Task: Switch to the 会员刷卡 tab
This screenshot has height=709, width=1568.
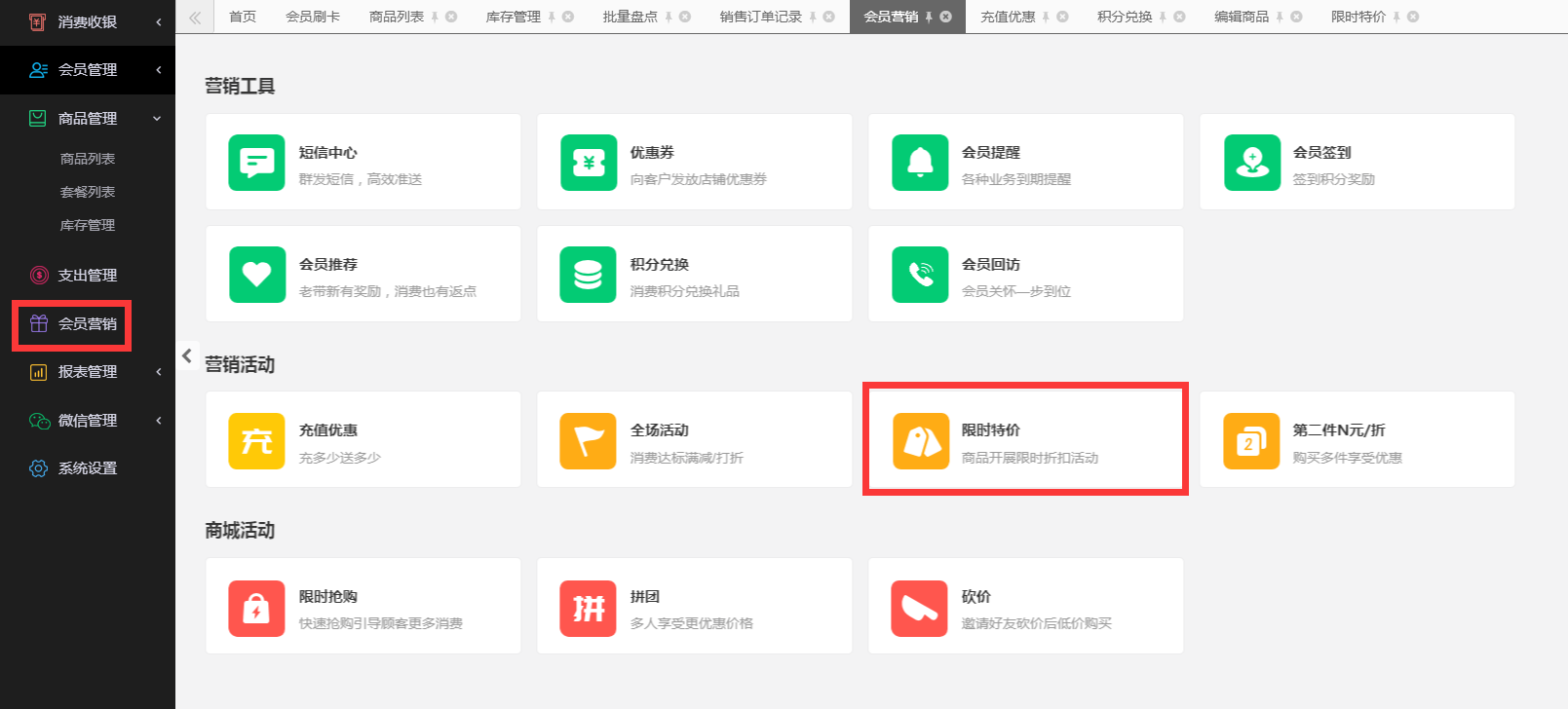Action: [x=313, y=17]
